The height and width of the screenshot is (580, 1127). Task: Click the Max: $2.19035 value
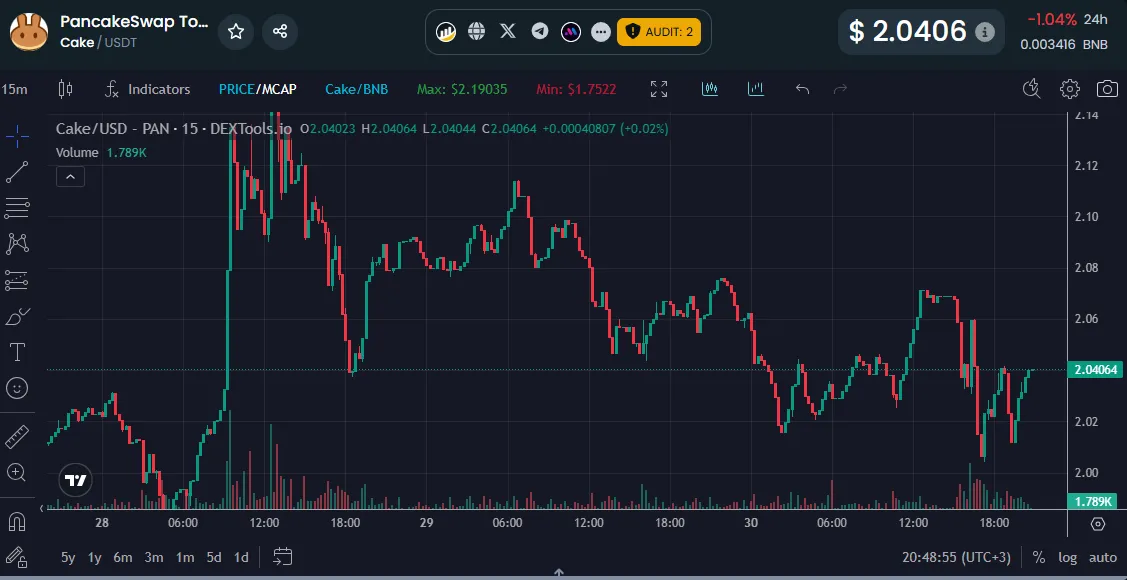click(462, 89)
